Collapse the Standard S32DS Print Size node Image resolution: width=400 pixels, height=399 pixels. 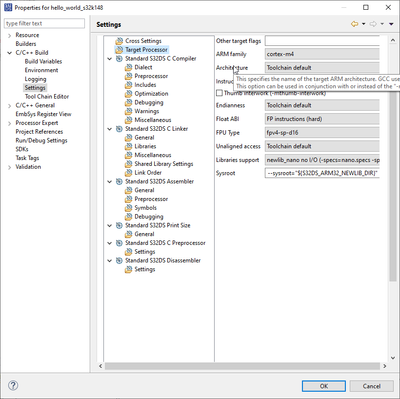coord(109,226)
